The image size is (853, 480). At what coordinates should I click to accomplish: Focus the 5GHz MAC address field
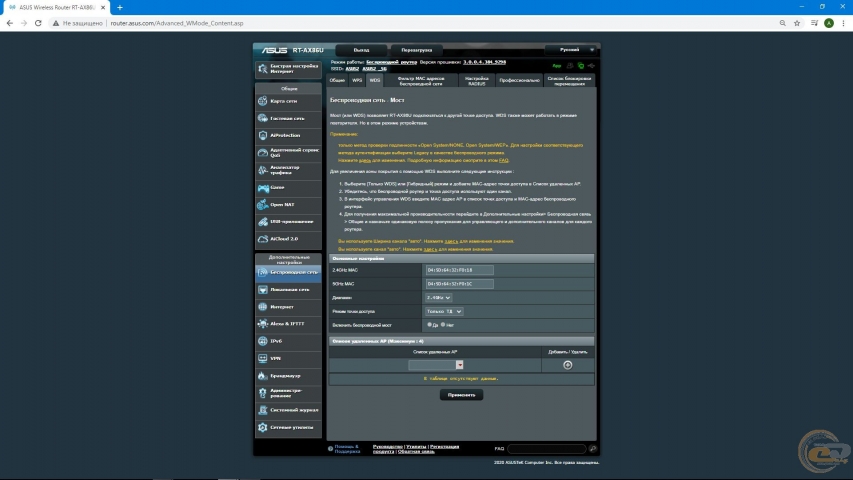click(x=460, y=284)
